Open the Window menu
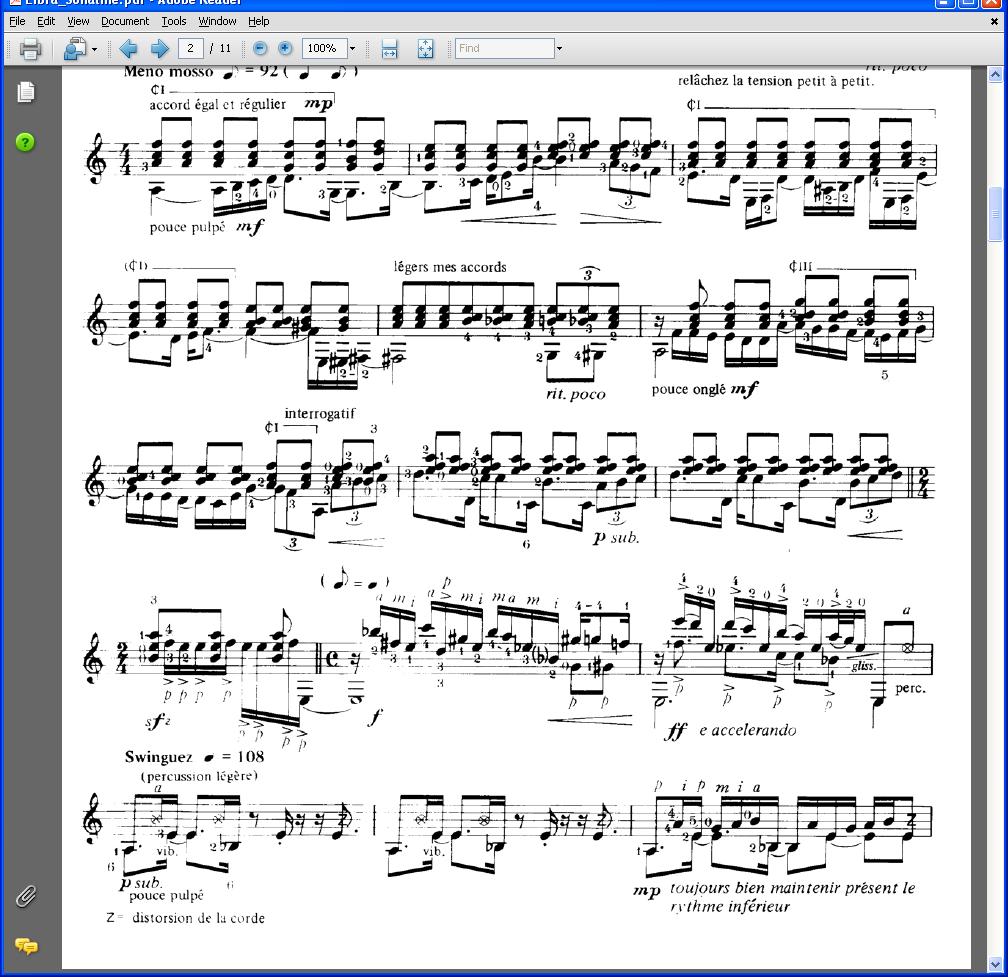Viewport: 1008px width, 977px height. click(x=217, y=21)
